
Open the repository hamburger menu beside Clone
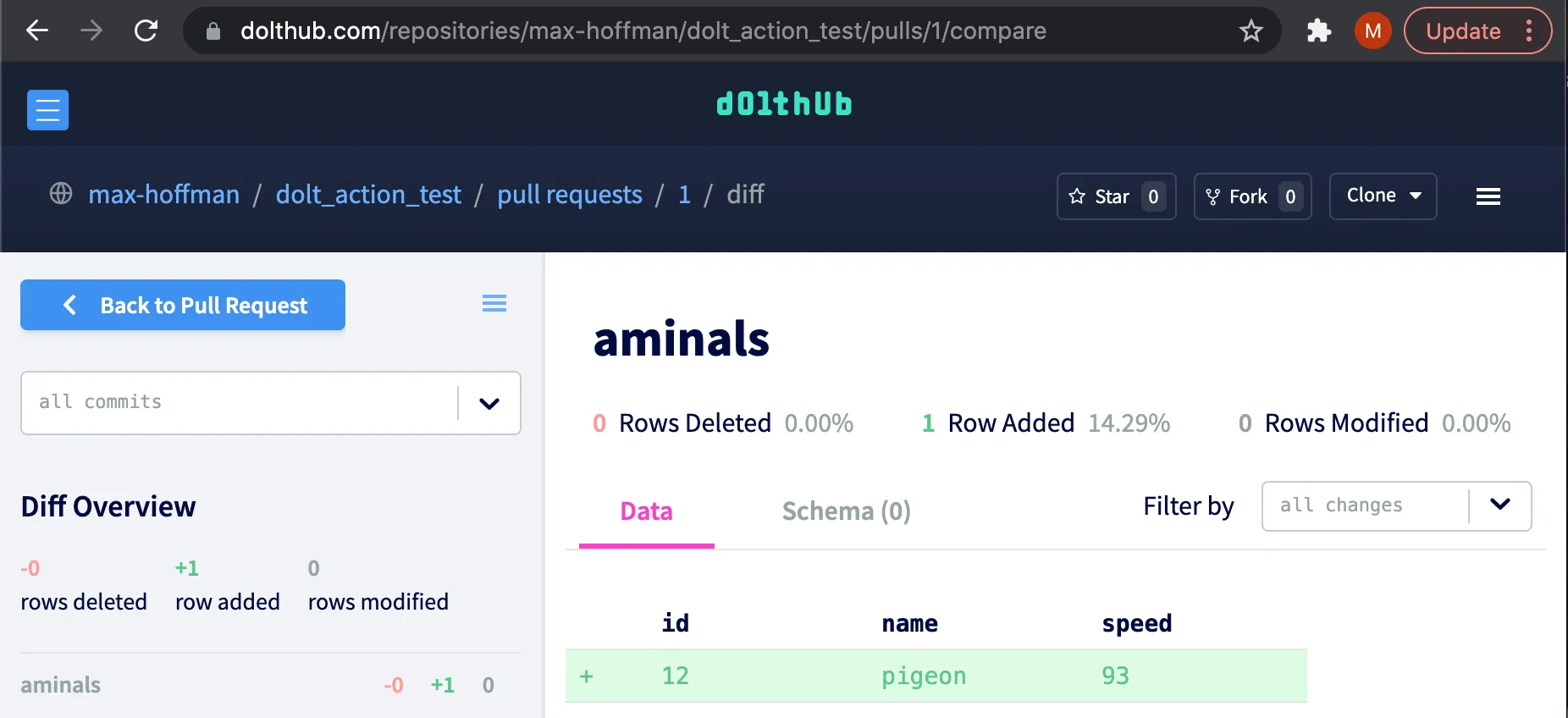point(1488,196)
